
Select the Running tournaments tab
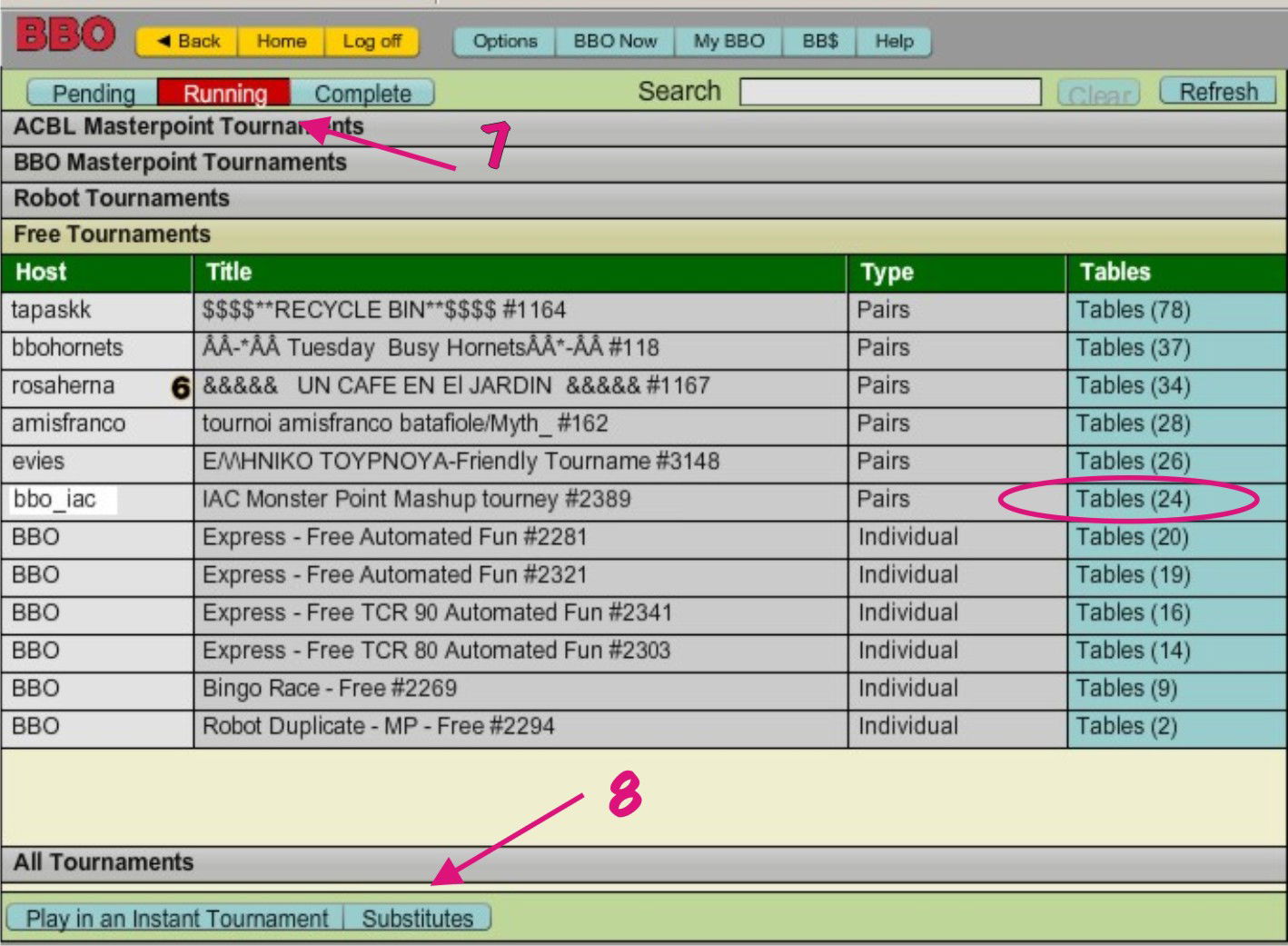pyautogui.click(x=224, y=93)
